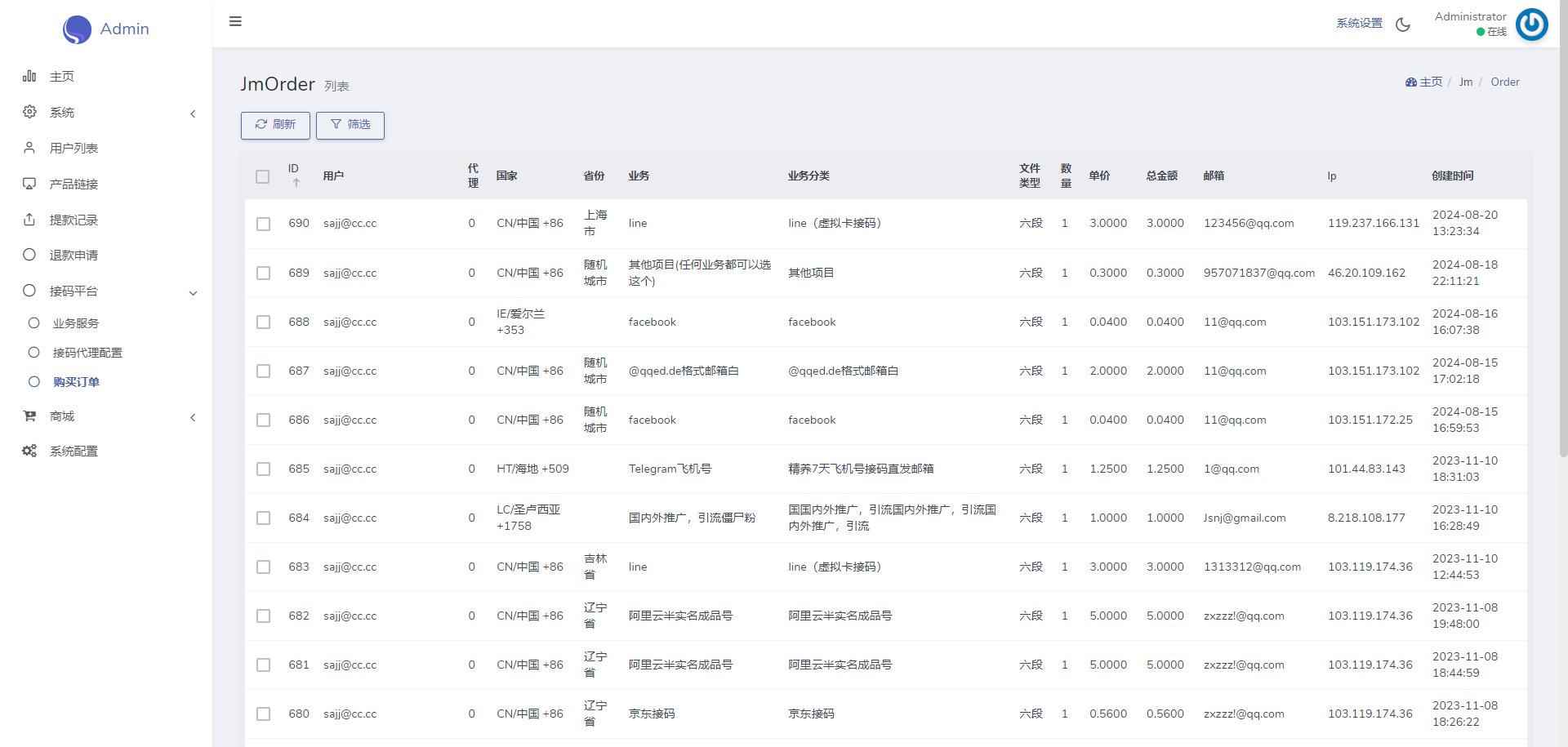Image resolution: width=1568 pixels, height=747 pixels.
Task: Open 业务服务 in the sidebar
Action: (76, 323)
